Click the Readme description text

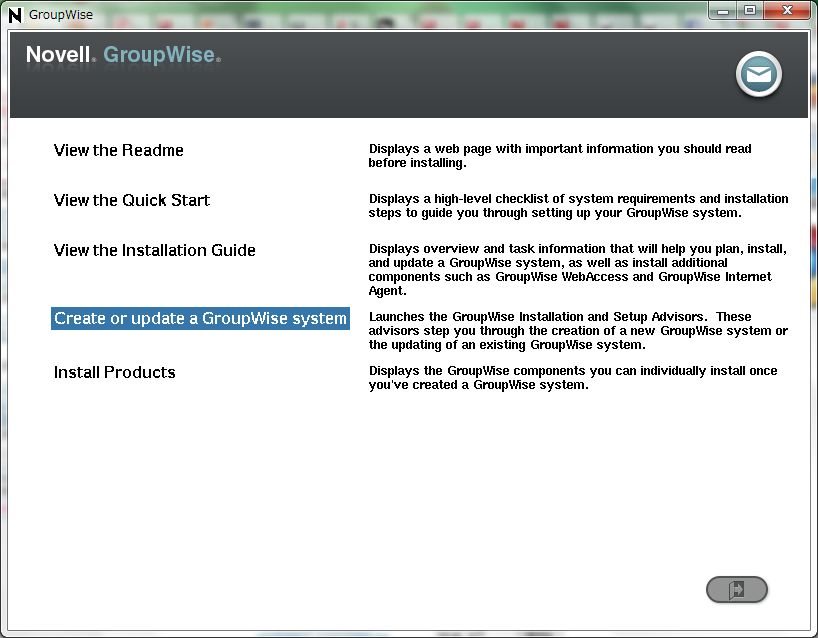click(x=560, y=155)
